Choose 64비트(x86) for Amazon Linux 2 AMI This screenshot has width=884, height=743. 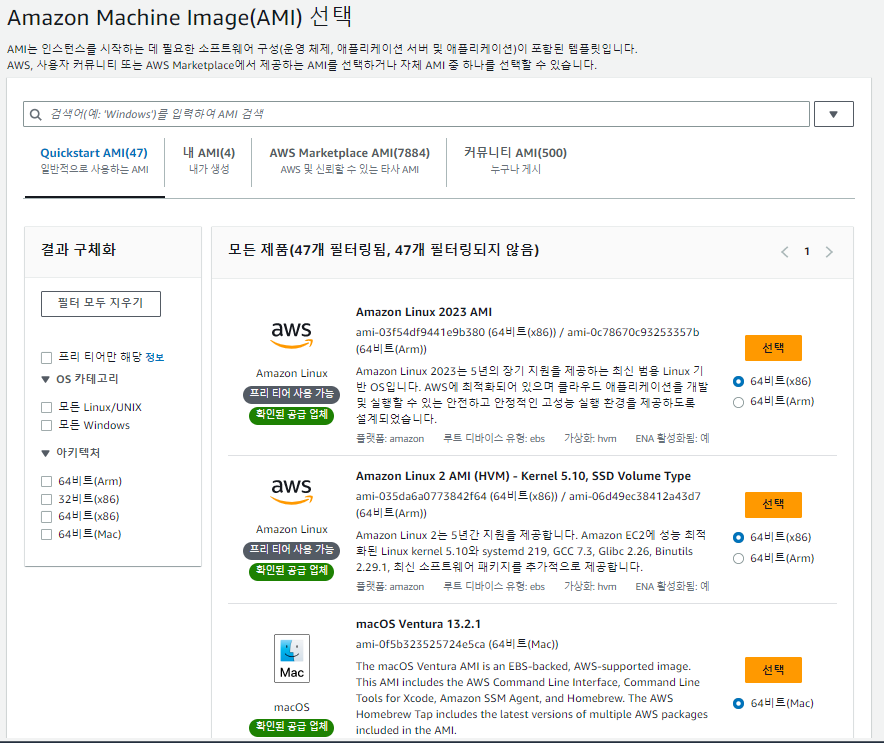pos(738,537)
